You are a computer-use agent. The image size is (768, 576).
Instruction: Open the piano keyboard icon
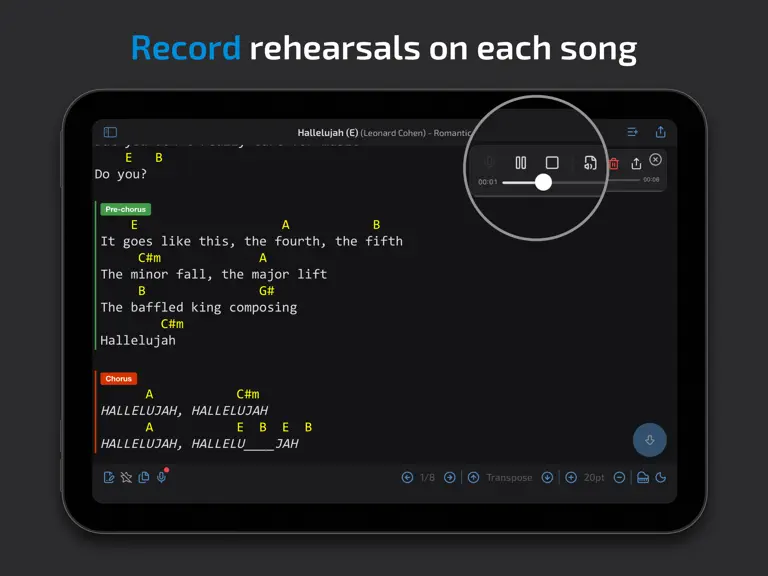[643, 477]
